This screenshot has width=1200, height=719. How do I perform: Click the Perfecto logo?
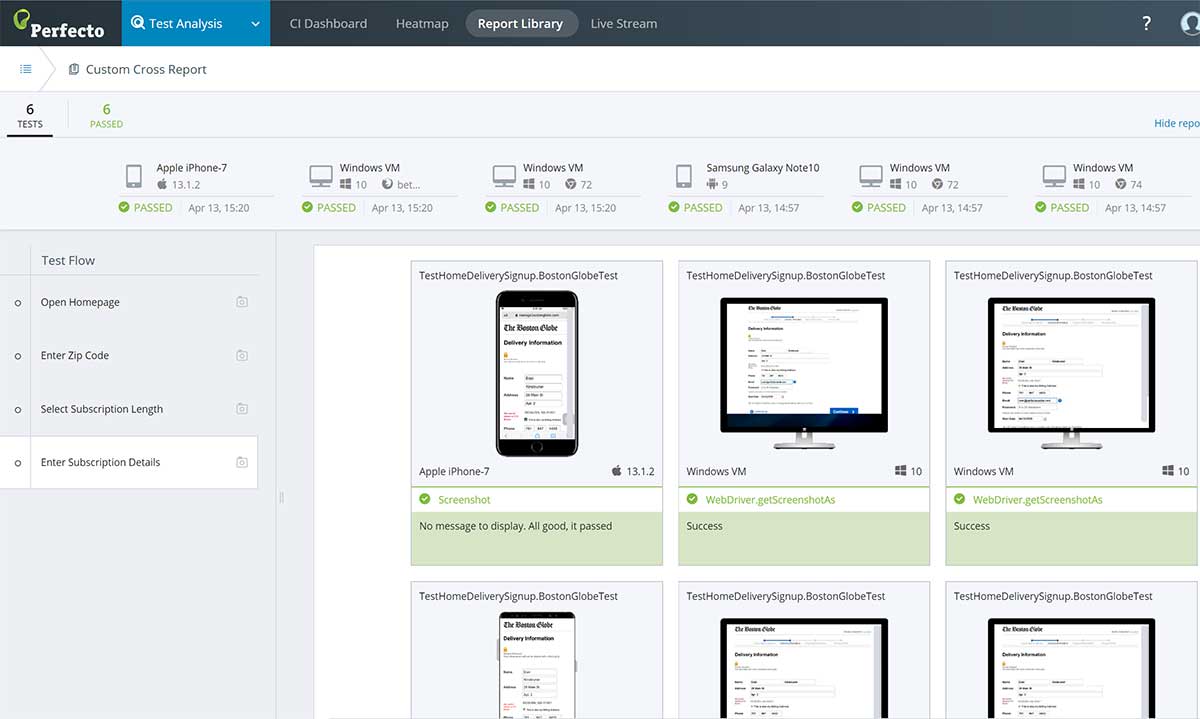pos(60,23)
